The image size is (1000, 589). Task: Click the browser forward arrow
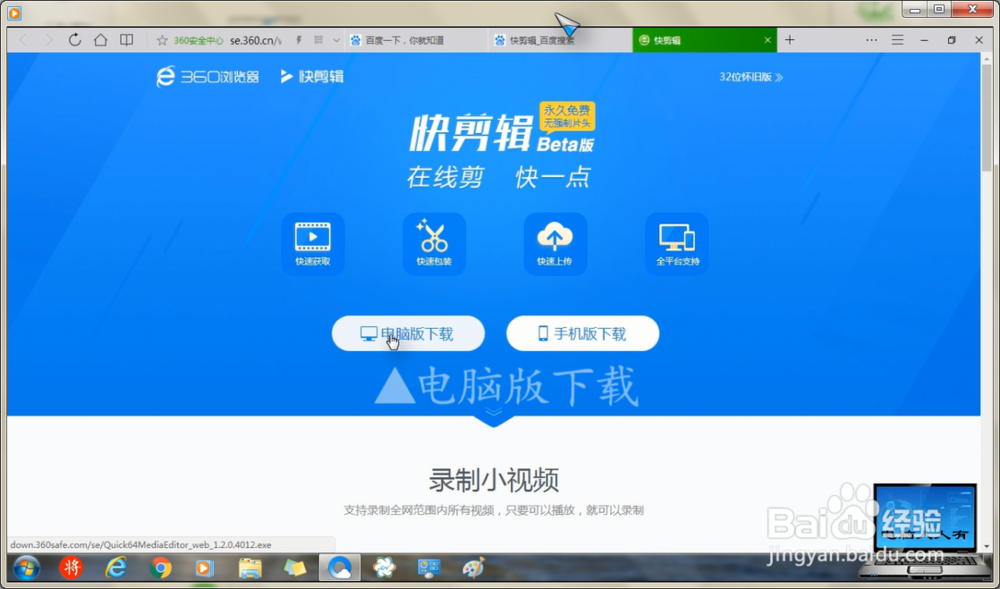pyautogui.click(x=48, y=40)
